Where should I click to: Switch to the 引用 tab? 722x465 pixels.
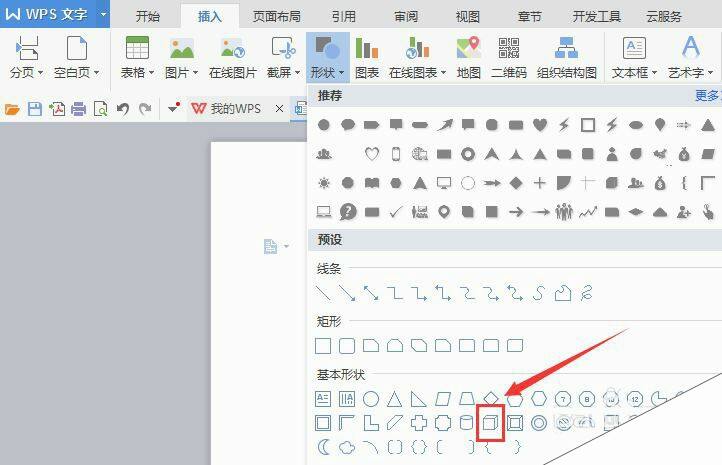[x=344, y=17]
